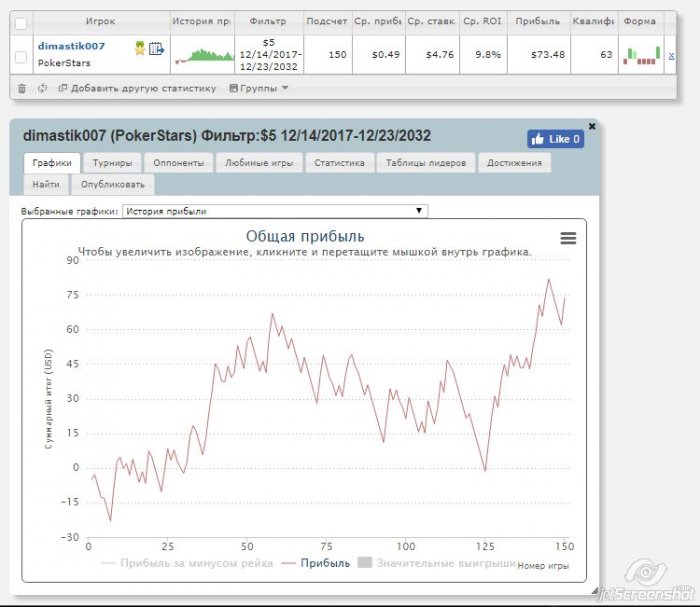
Task: Toggle the header select-all checkbox
Action: [21, 23]
